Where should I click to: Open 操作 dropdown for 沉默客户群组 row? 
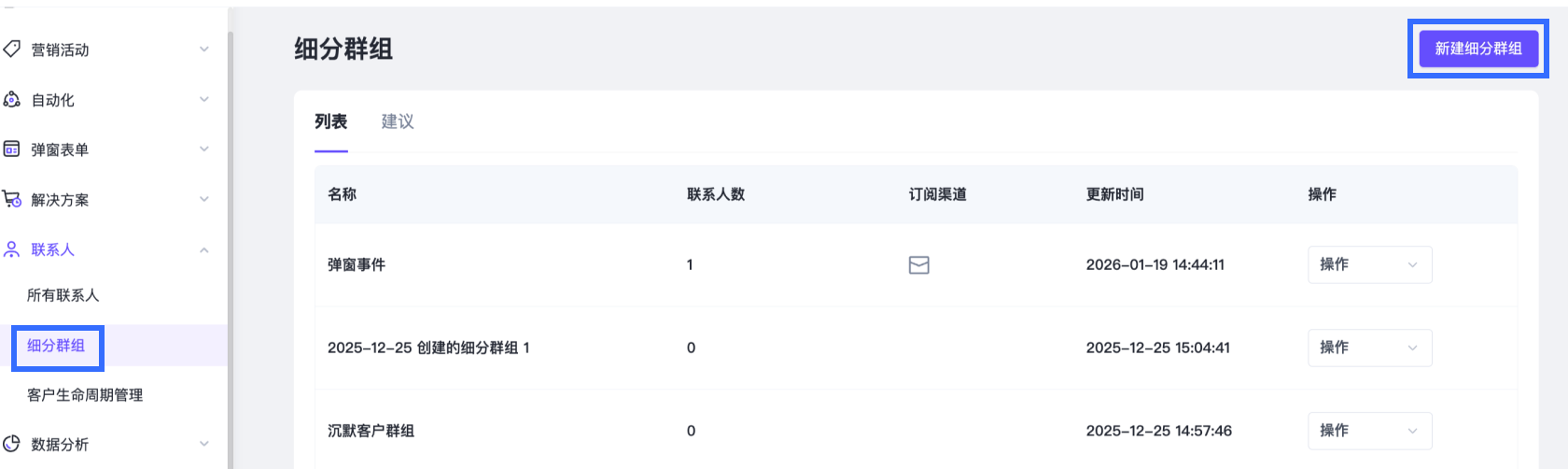click(x=1369, y=431)
